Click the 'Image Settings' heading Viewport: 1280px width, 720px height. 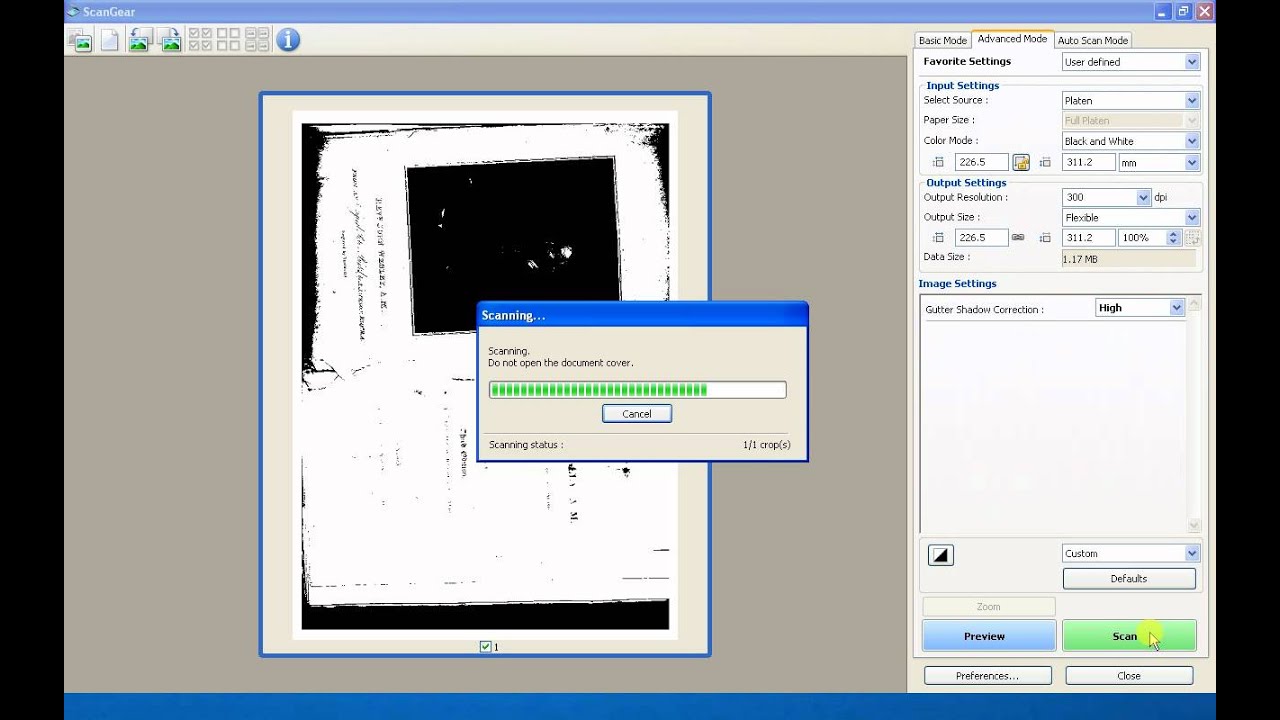(x=957, y=284)
